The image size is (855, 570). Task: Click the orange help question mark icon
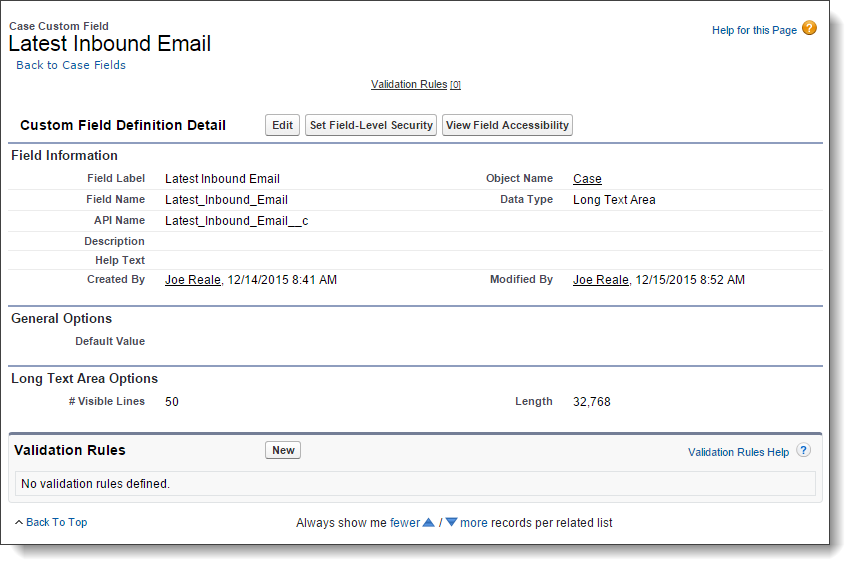[809, 28]
